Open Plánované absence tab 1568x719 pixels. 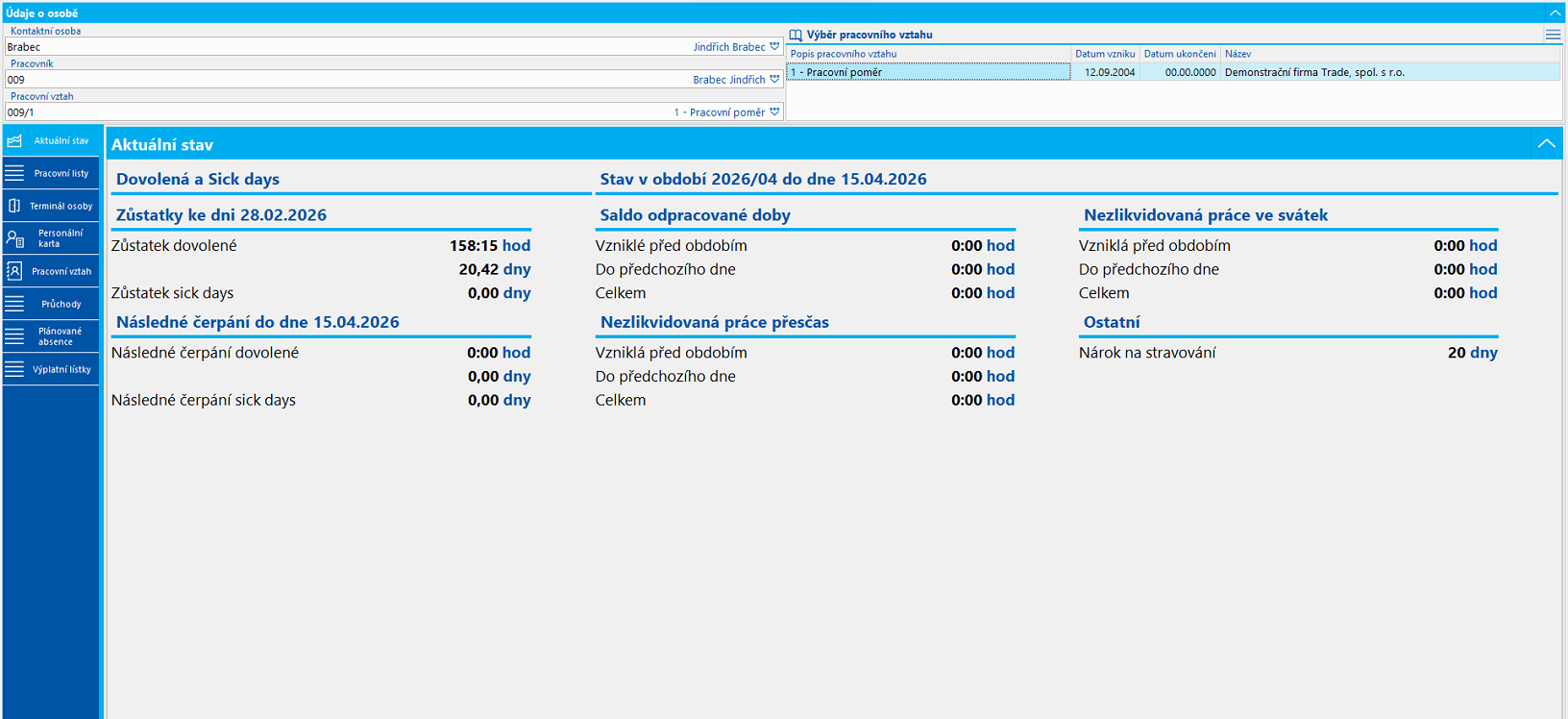pyautogui.click(x=51, y=336)
